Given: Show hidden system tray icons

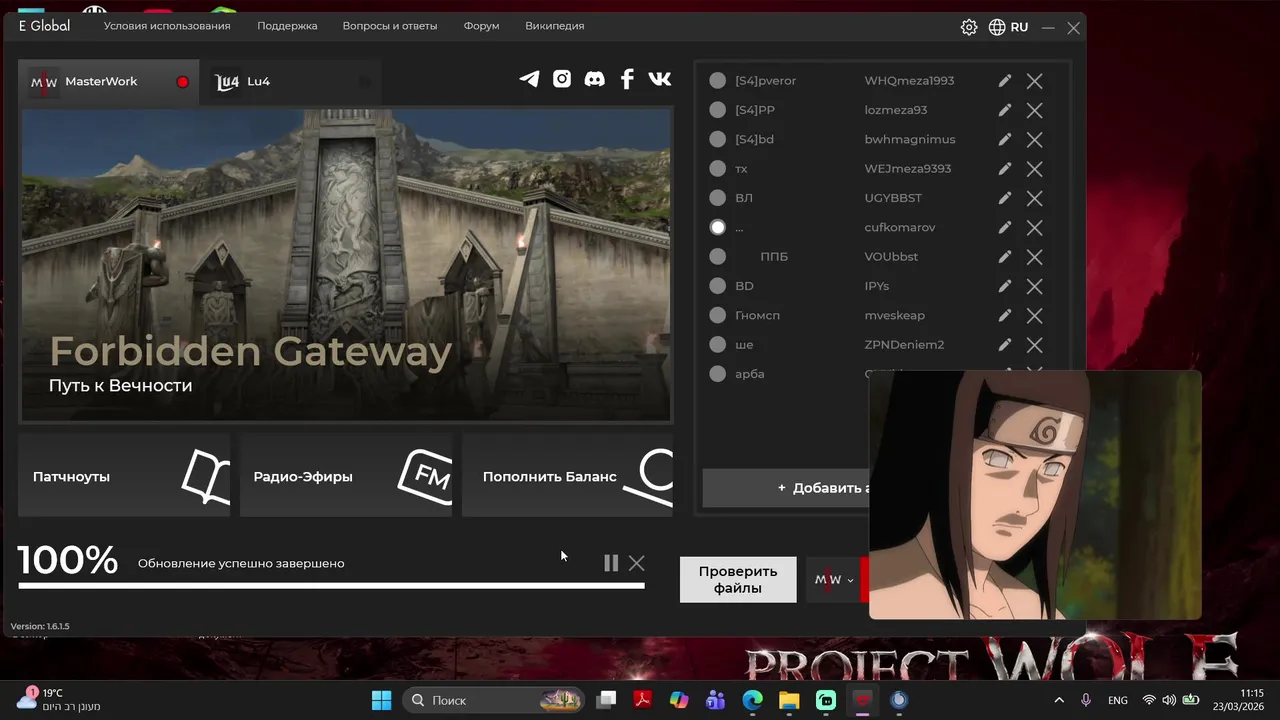Looking at the screenshot, I should [1059, 700].
